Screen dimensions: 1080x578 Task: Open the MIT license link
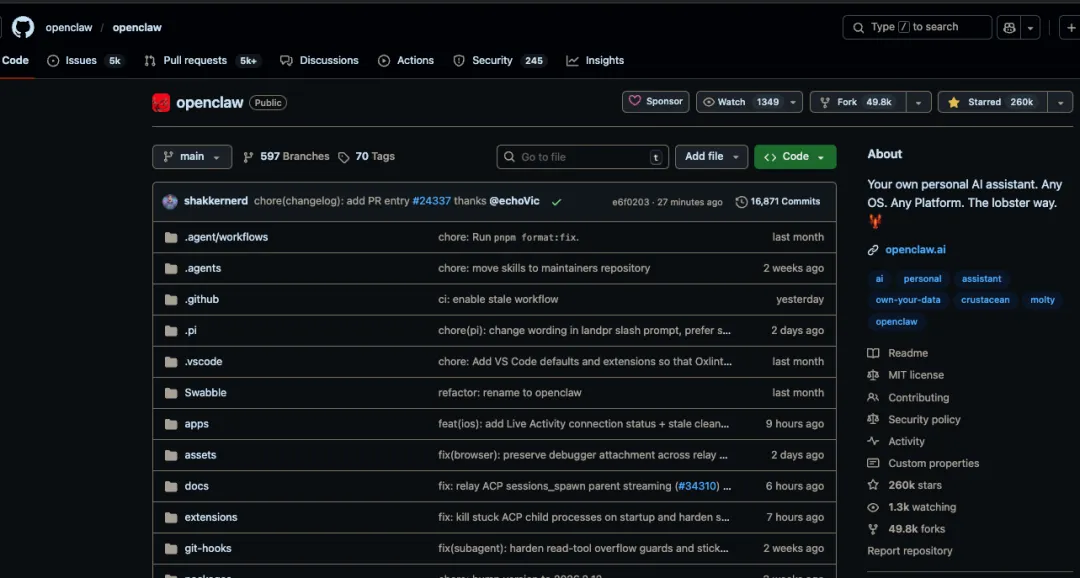tap(915, 375)
